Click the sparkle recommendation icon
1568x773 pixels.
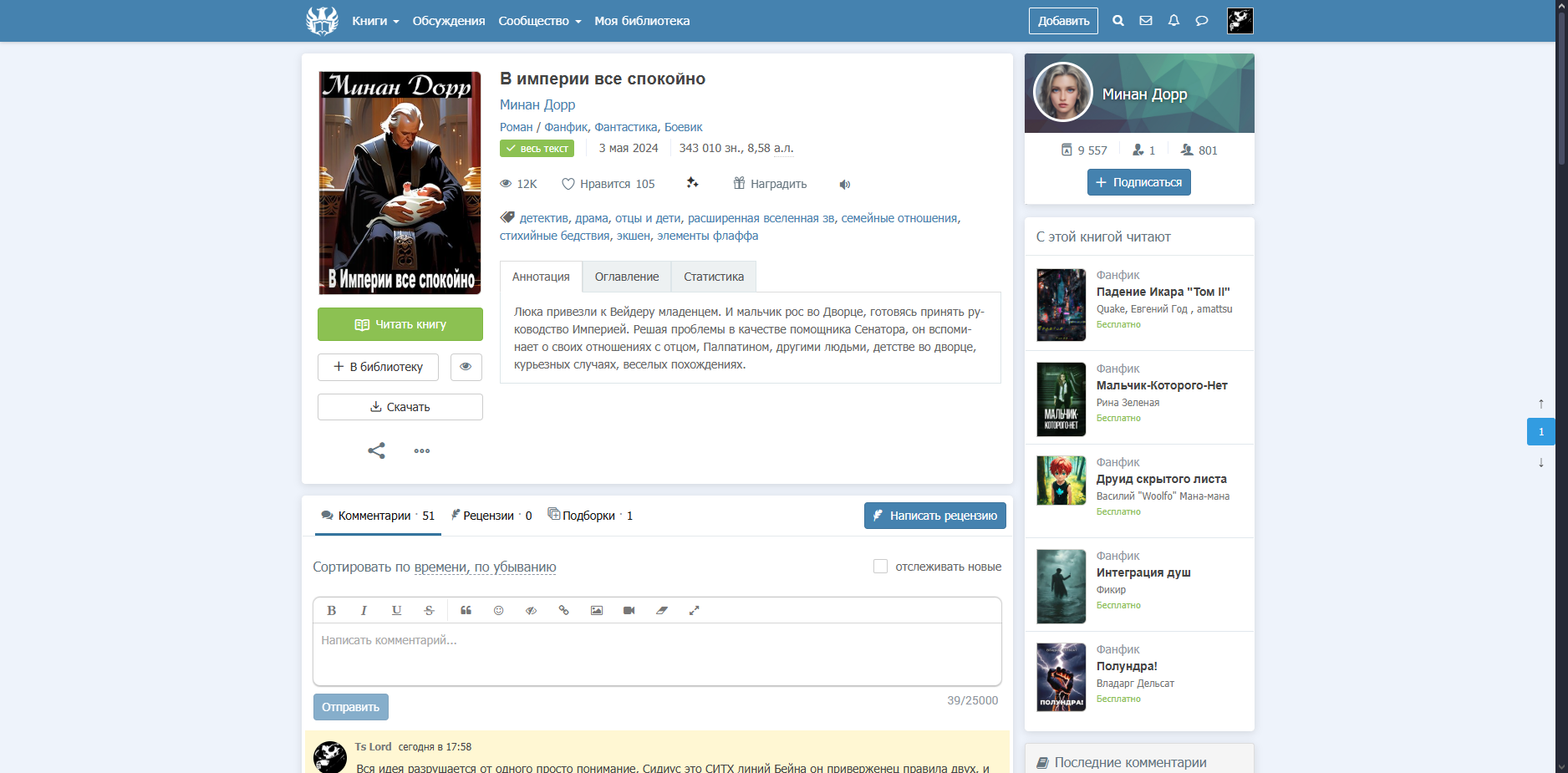(692, 183)
